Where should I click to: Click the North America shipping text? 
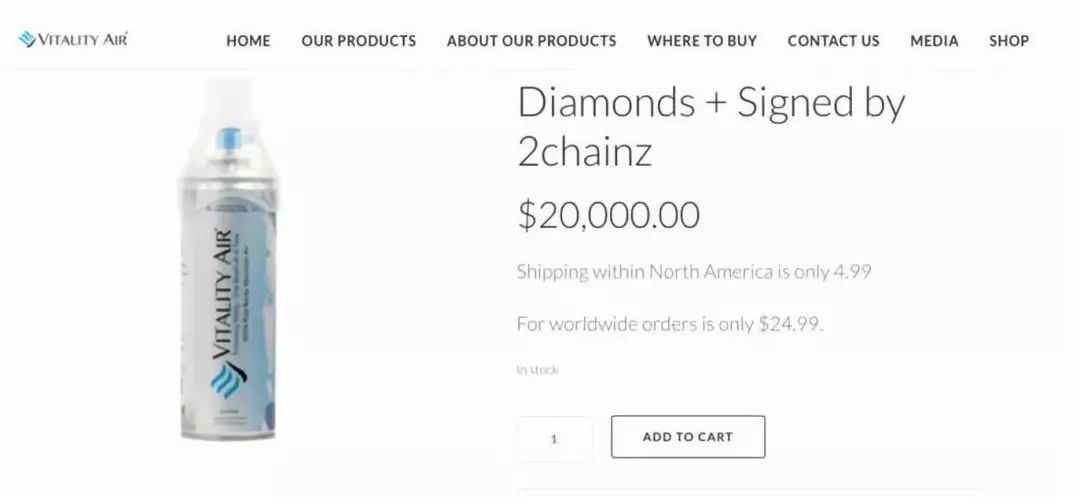click(x=693, y=271)
